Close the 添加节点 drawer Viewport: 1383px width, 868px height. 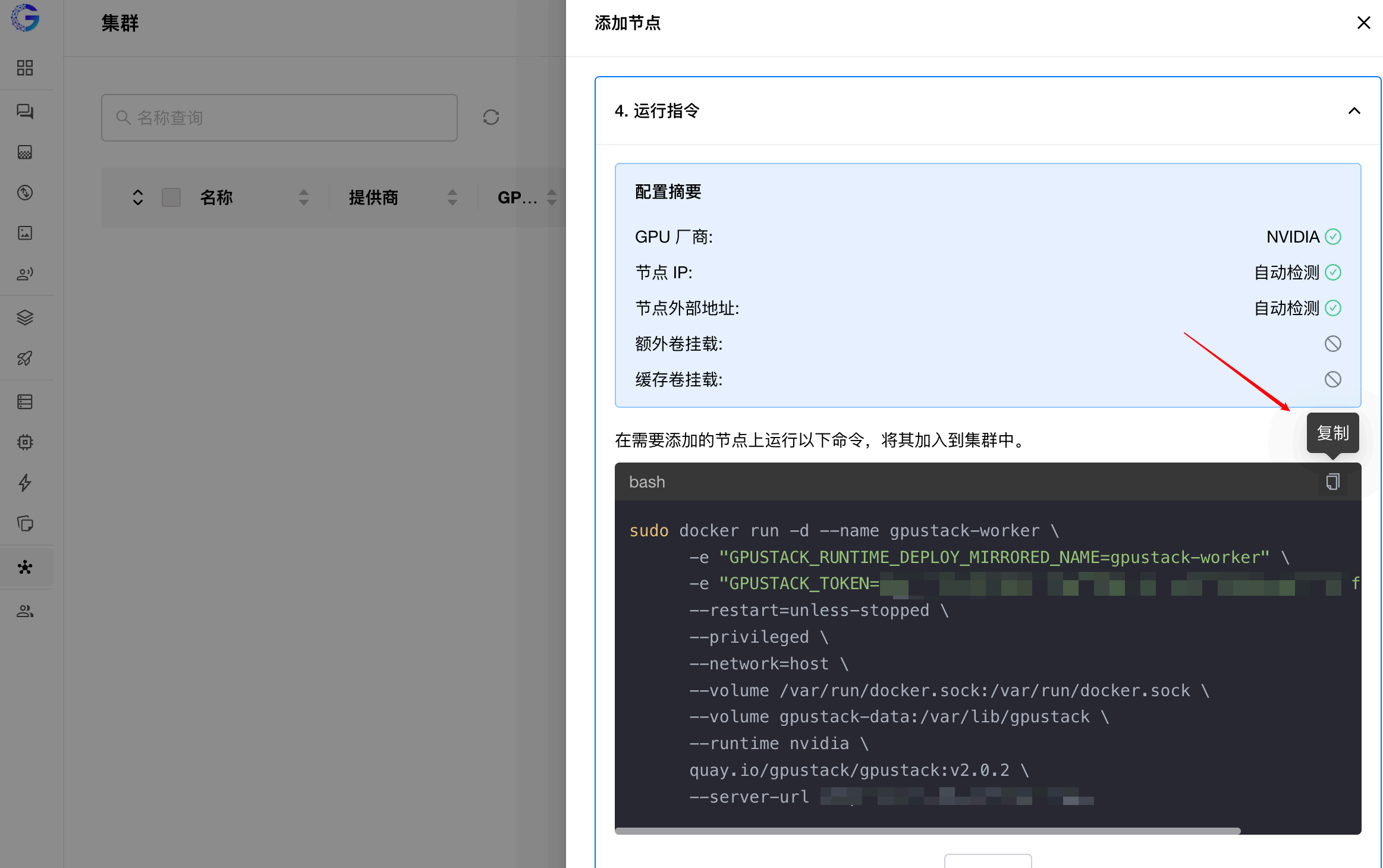[x=1364, y=23]
